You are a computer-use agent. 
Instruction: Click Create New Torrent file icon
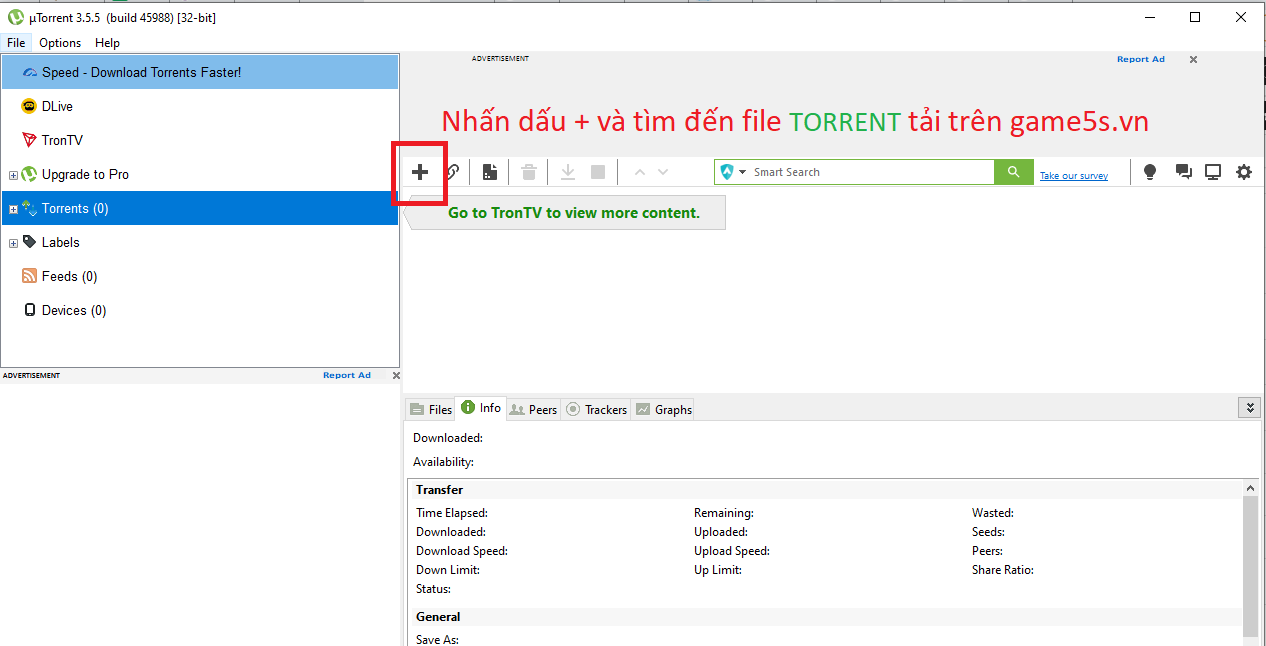point(489,172)
